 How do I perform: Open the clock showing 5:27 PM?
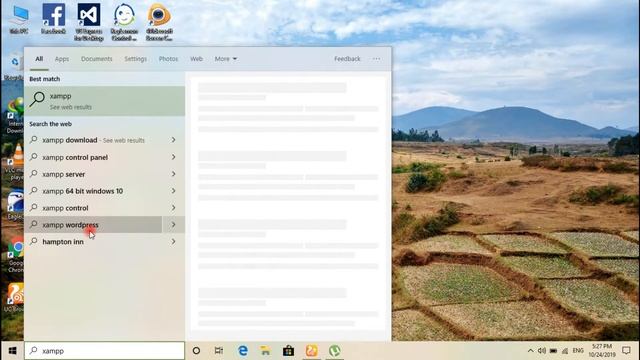click(x=602, y=351)
